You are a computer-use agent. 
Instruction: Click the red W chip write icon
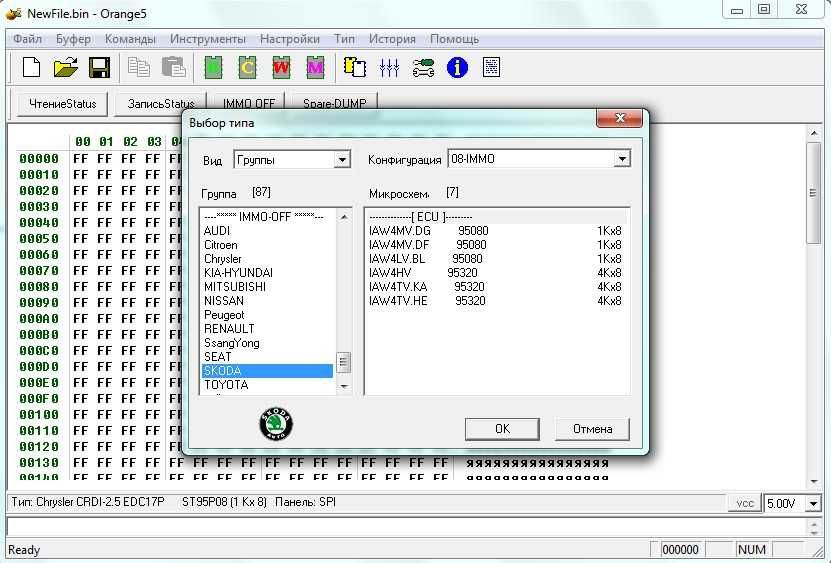pyautogui.click(x=281, y=68)
